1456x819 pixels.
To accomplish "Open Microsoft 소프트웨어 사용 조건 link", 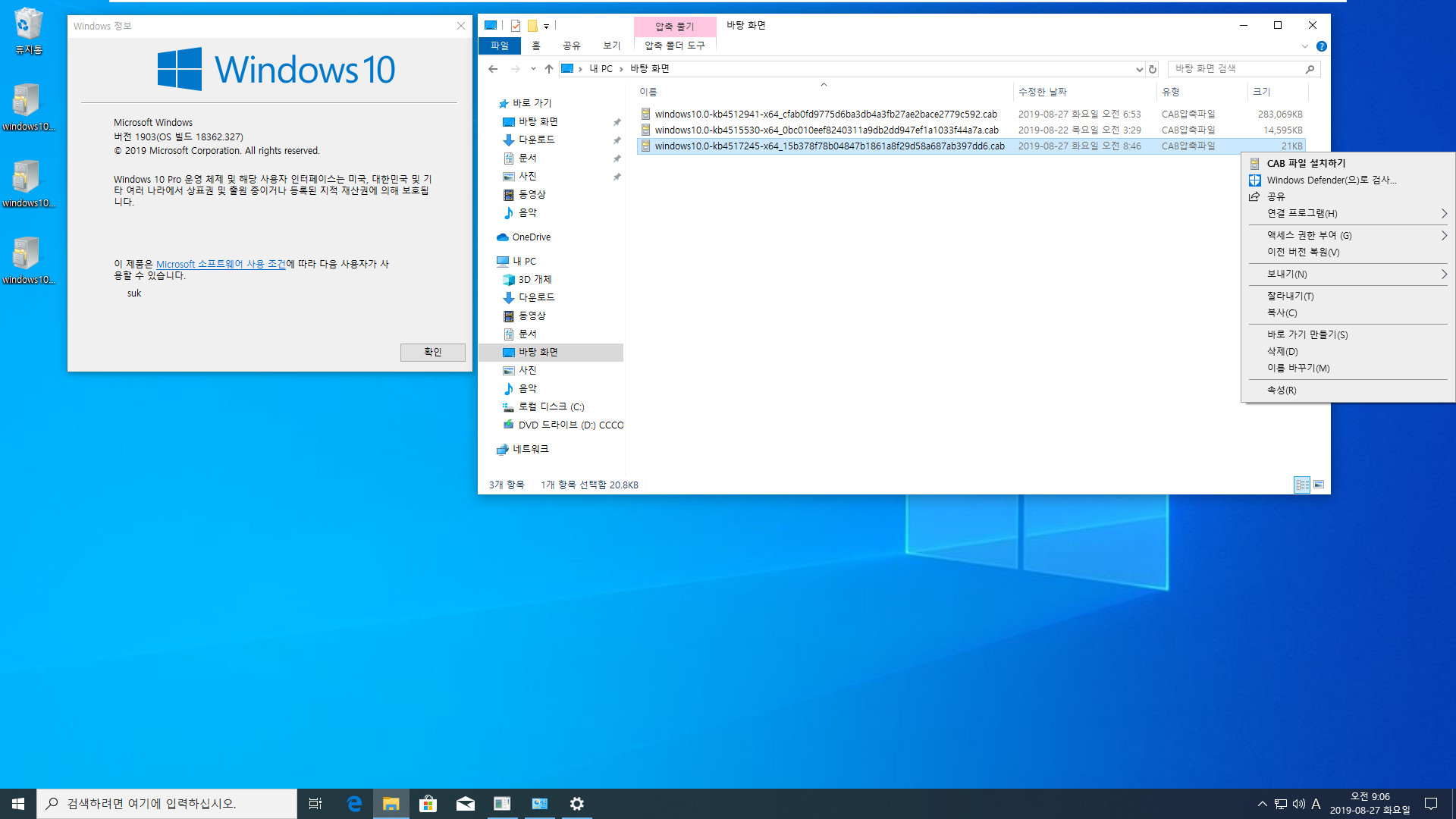I will pyautogui.click(x=221, y=264).
